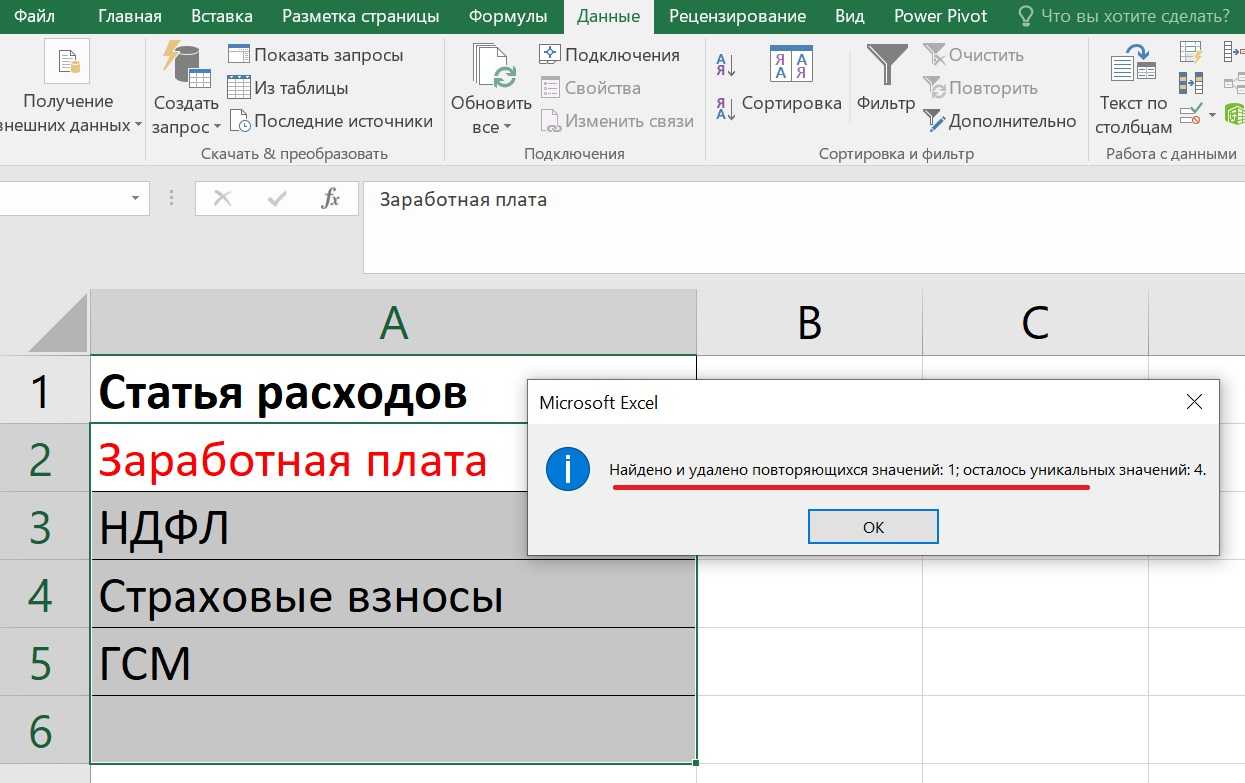
Task: Click Из таблицы in the ribbon
Action: tap(288, 88)
